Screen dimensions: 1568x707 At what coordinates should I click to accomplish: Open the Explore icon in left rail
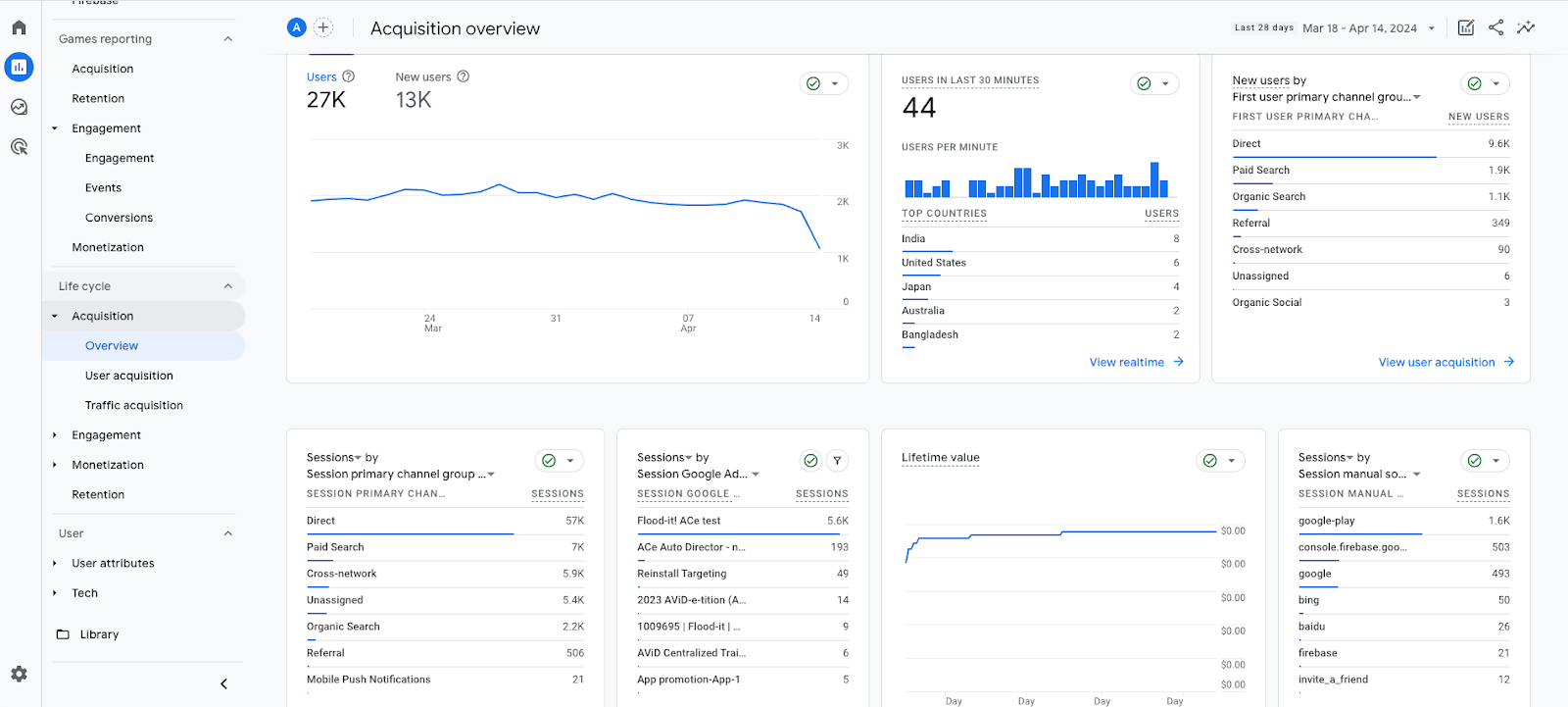pyautogui.click(x=19, y=107)
